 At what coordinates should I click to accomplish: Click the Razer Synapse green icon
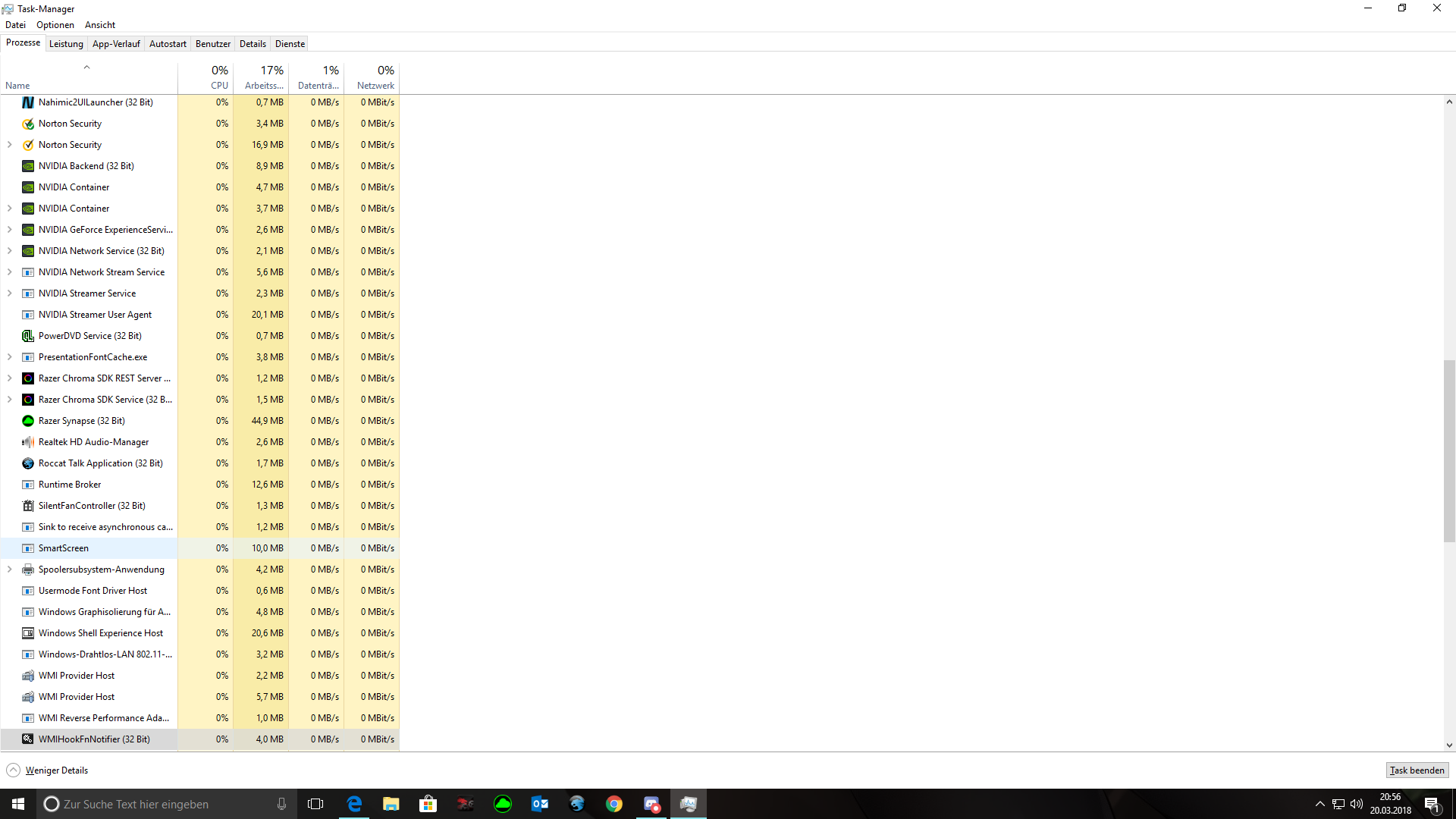tap(28, 421)
